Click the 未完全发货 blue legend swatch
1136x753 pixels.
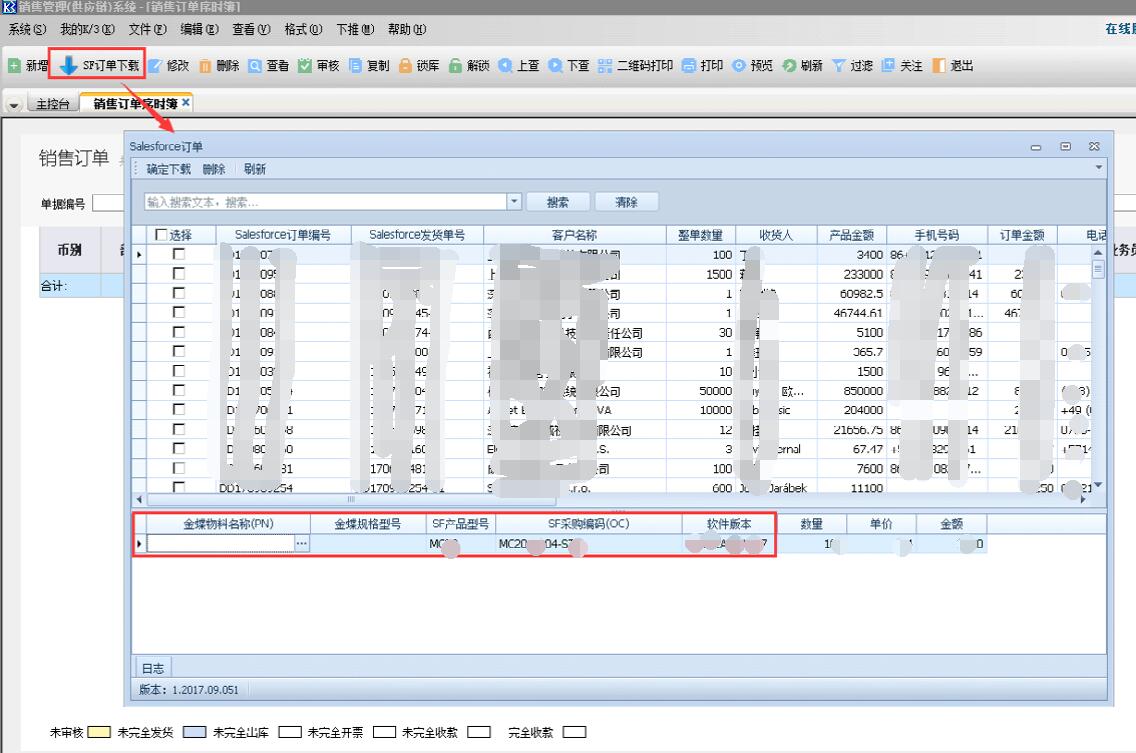coord(195,732)
